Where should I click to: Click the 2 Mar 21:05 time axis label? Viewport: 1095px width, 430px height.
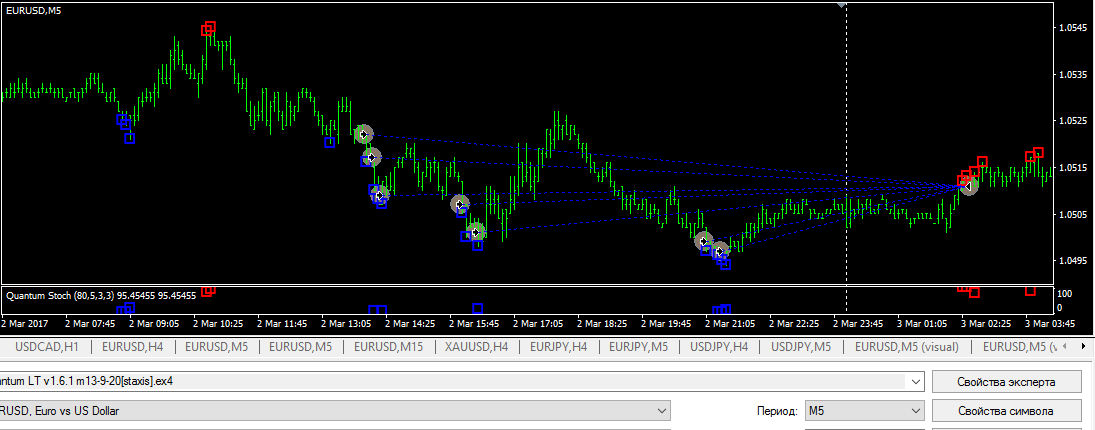(x=729, y=324)
